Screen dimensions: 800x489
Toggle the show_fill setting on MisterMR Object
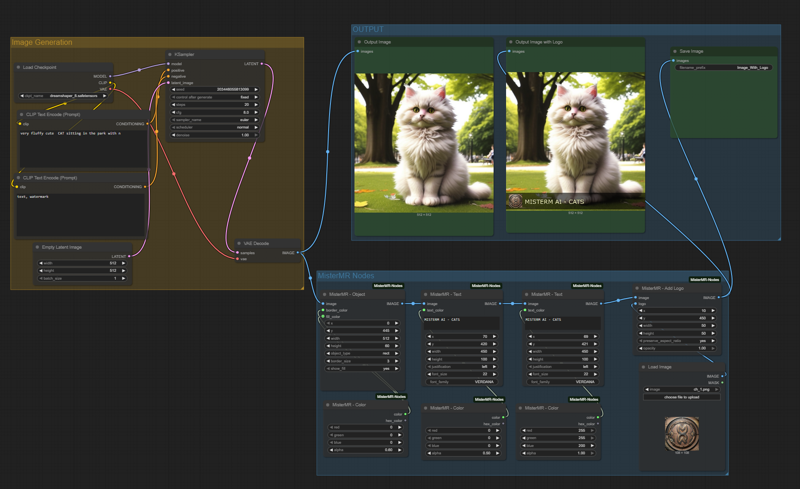tap(362, 369)
